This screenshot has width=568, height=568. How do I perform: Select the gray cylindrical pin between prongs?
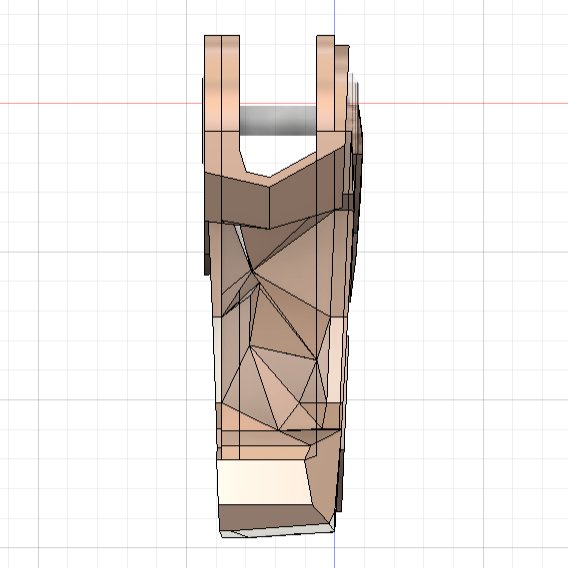(278, 121)
